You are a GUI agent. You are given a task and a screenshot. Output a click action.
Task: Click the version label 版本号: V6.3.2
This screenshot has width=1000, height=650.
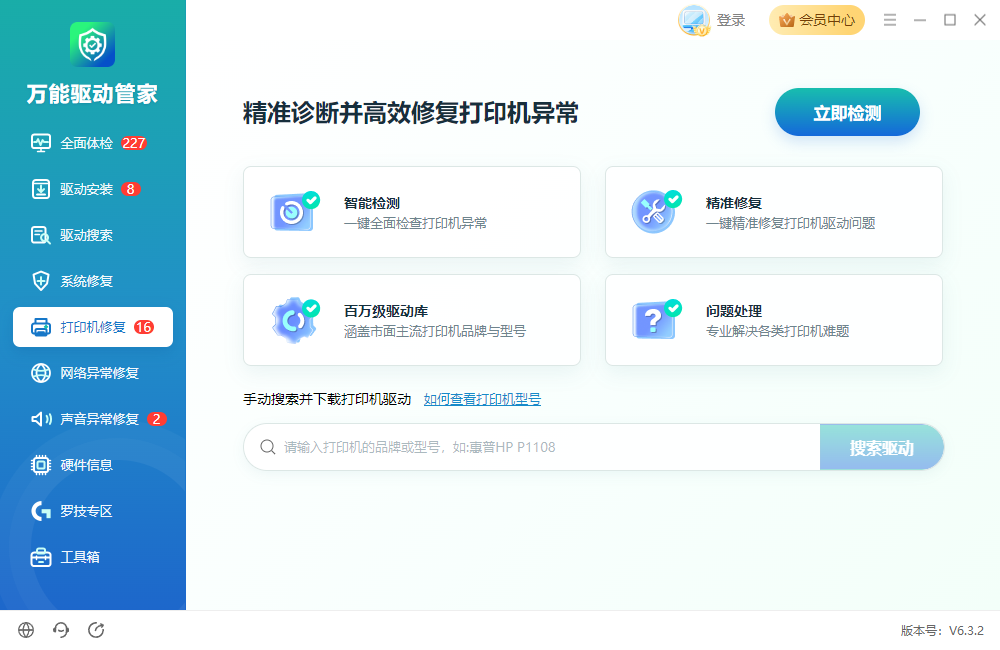coord(942,631)
